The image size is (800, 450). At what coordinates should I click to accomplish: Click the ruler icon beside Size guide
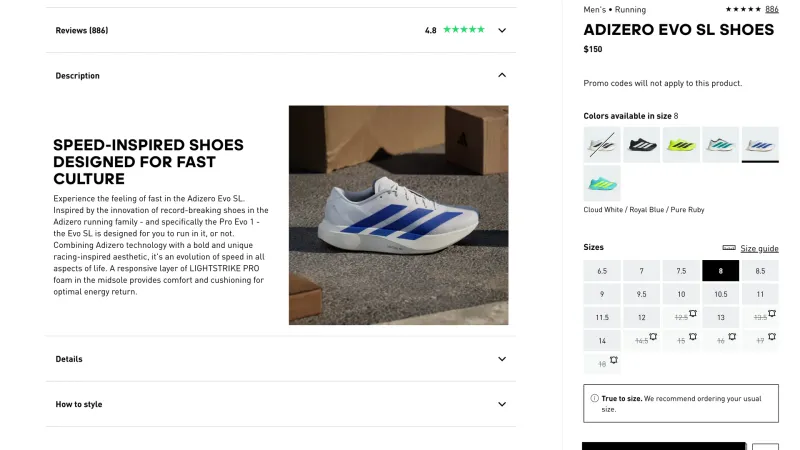coord(729,248)
